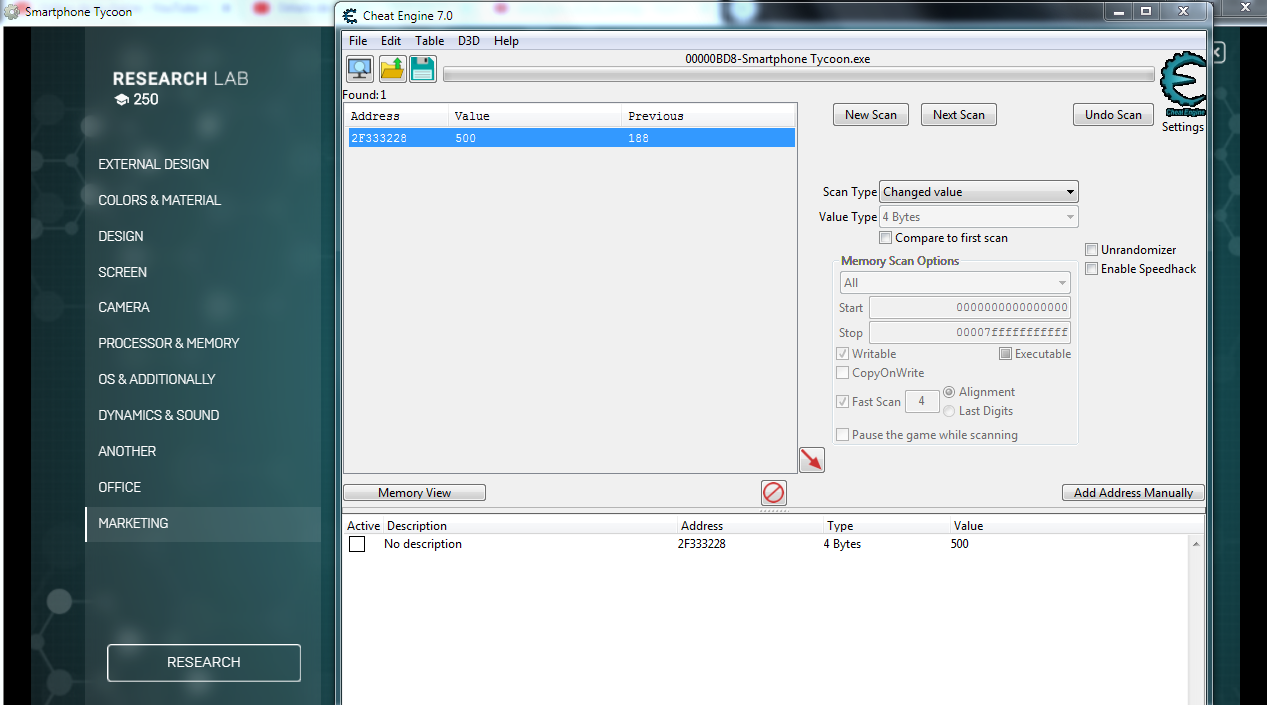1267x705 pixels.
Task: Click the Next Scan button
Action: click(x=959, y=115)
